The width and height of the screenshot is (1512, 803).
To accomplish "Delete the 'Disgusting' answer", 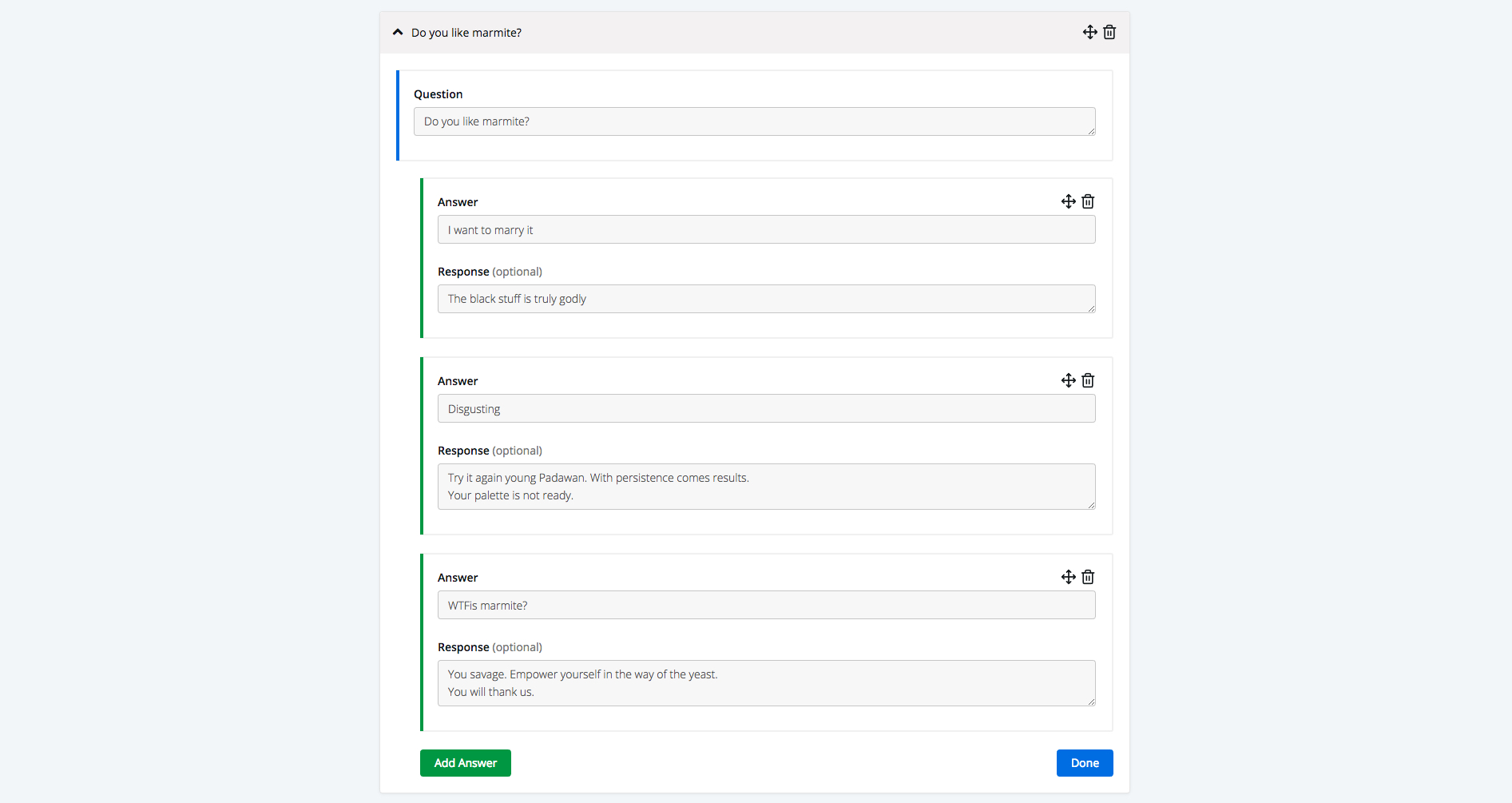I will [x=1088, y=380].
